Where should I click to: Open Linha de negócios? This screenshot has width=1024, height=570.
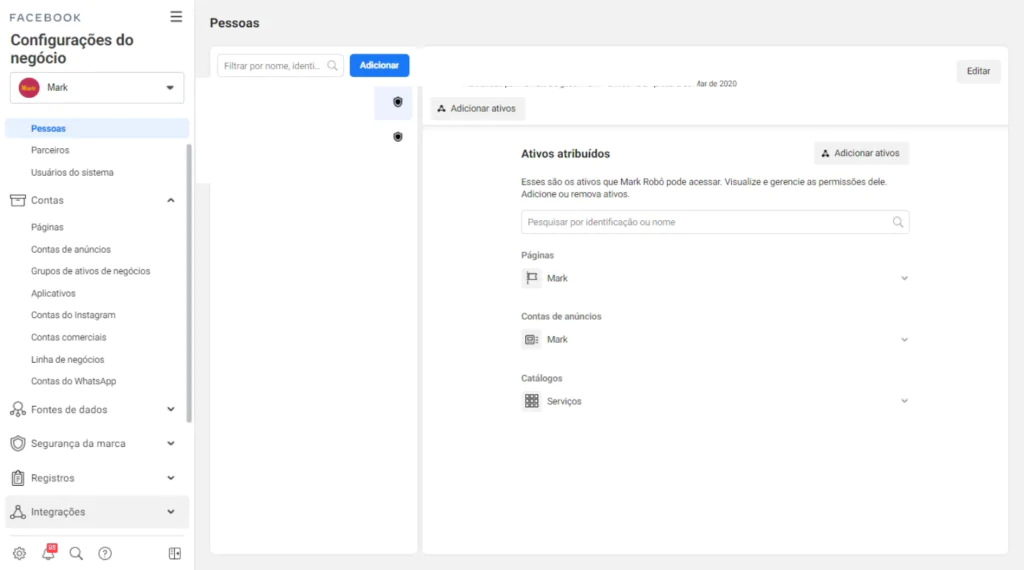click(67, 359)
